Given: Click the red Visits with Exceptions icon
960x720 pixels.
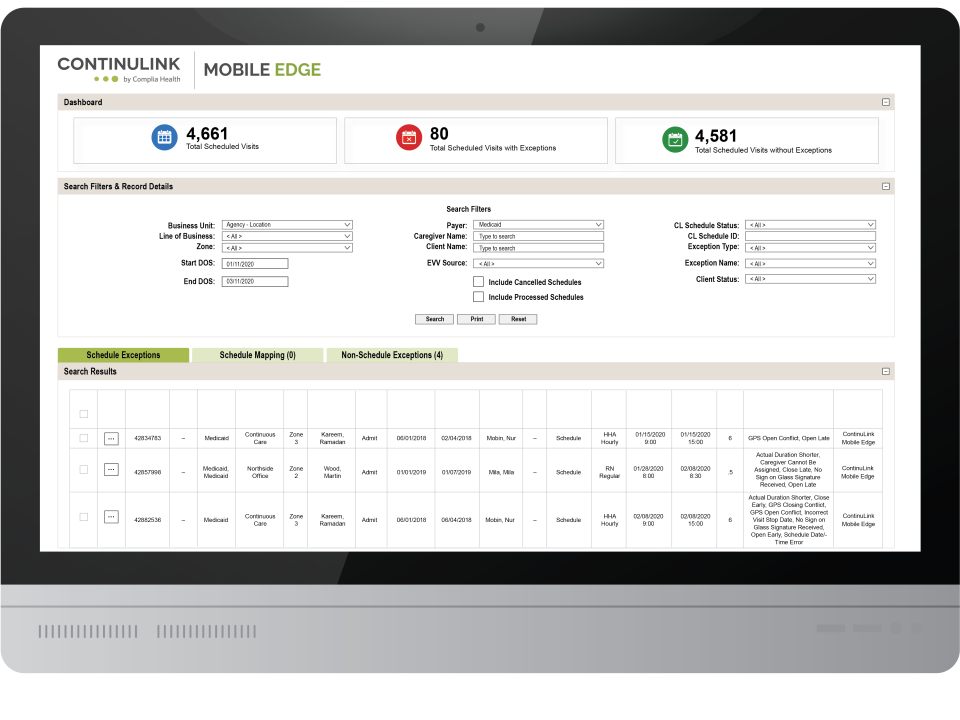Looking at the screenshot, I should pyautogui.click(x=410, y=136).
